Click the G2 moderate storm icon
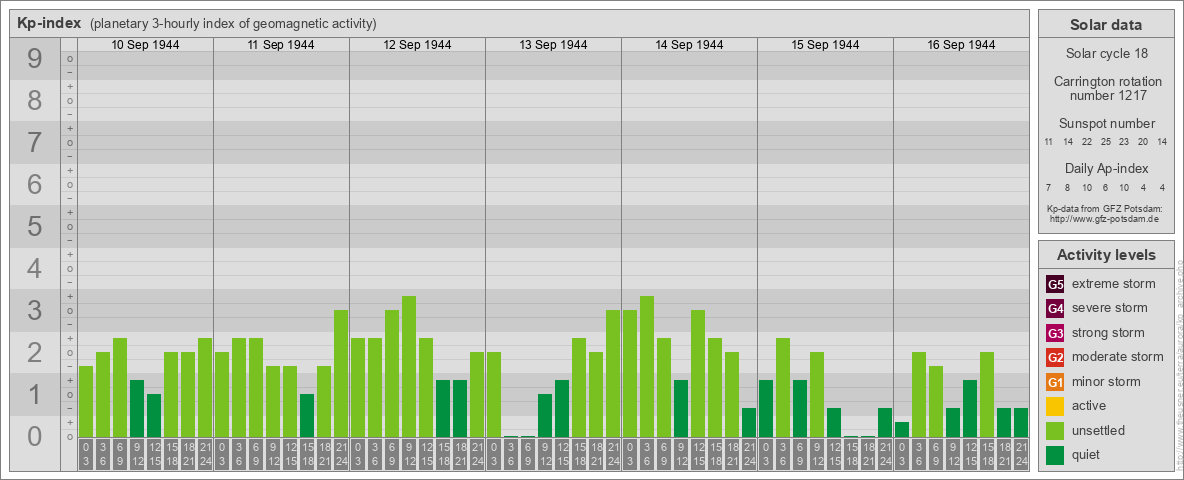This screenshot has height=480, width=1184. tap(1055, 357)
